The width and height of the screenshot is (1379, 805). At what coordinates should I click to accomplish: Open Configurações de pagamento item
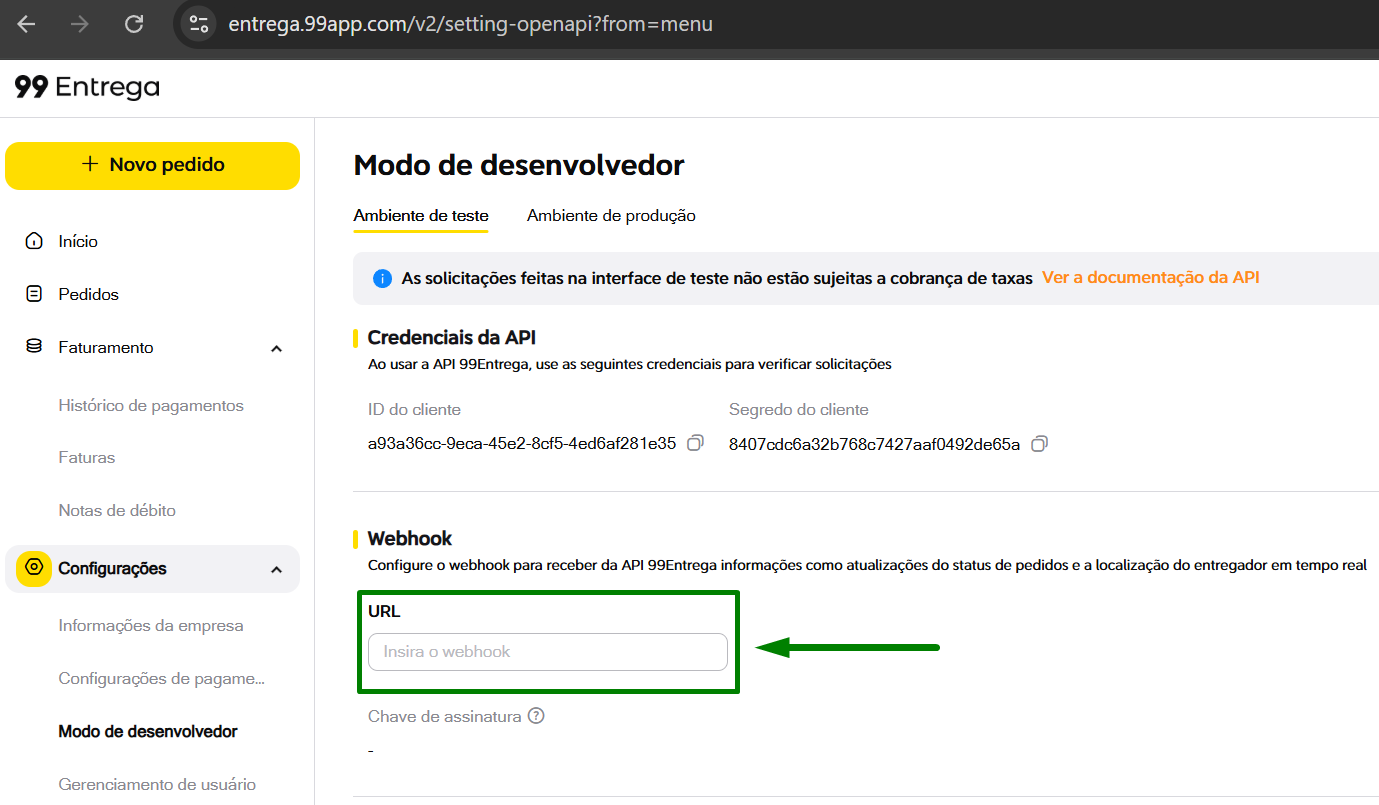162,679
